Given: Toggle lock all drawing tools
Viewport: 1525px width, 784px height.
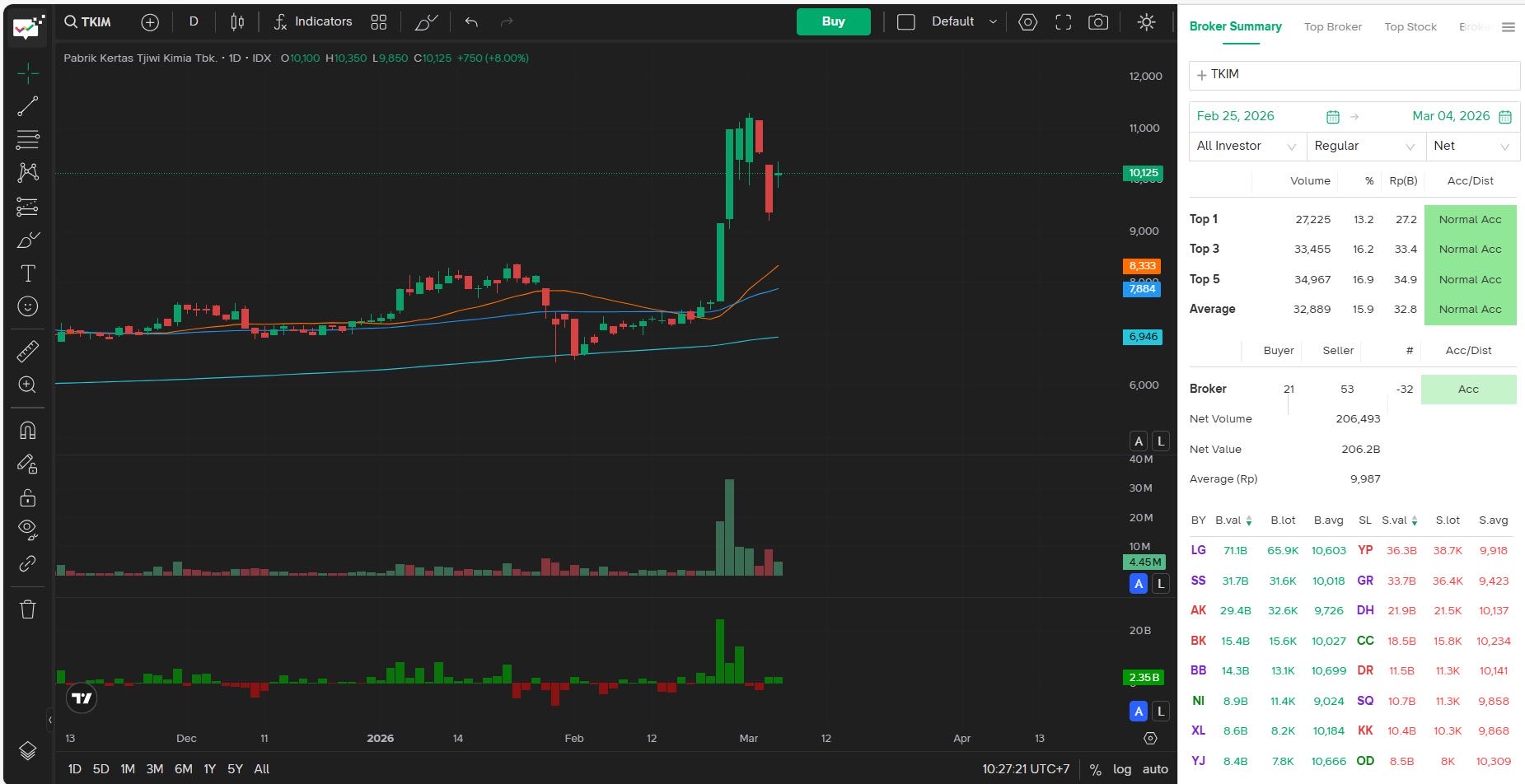Looking at the screenshot, I should point(28,497).
